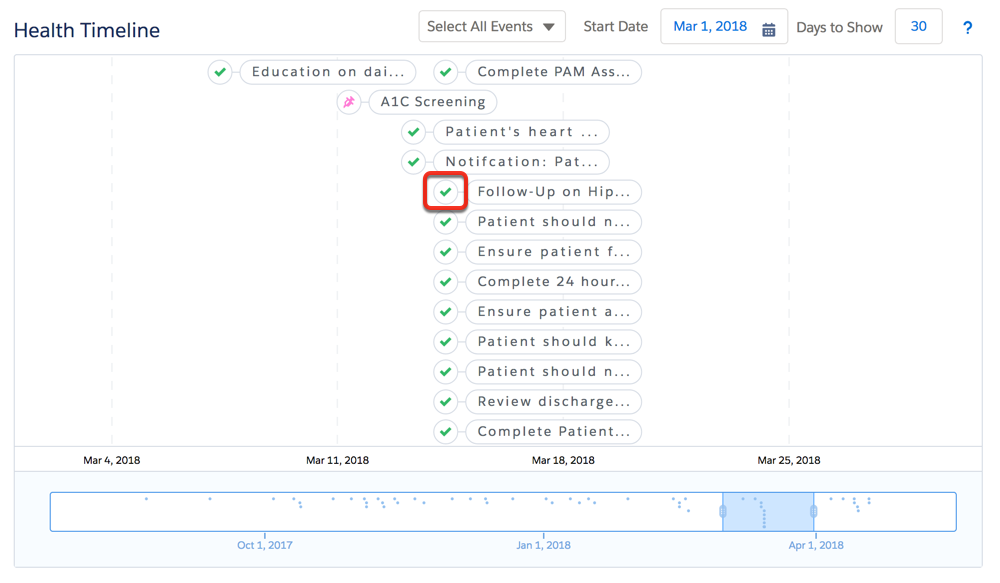Screen dimensions: 1000x583
Task: Click the Days to Show input field
Action: pyautogui.click(x=918, y=27)
